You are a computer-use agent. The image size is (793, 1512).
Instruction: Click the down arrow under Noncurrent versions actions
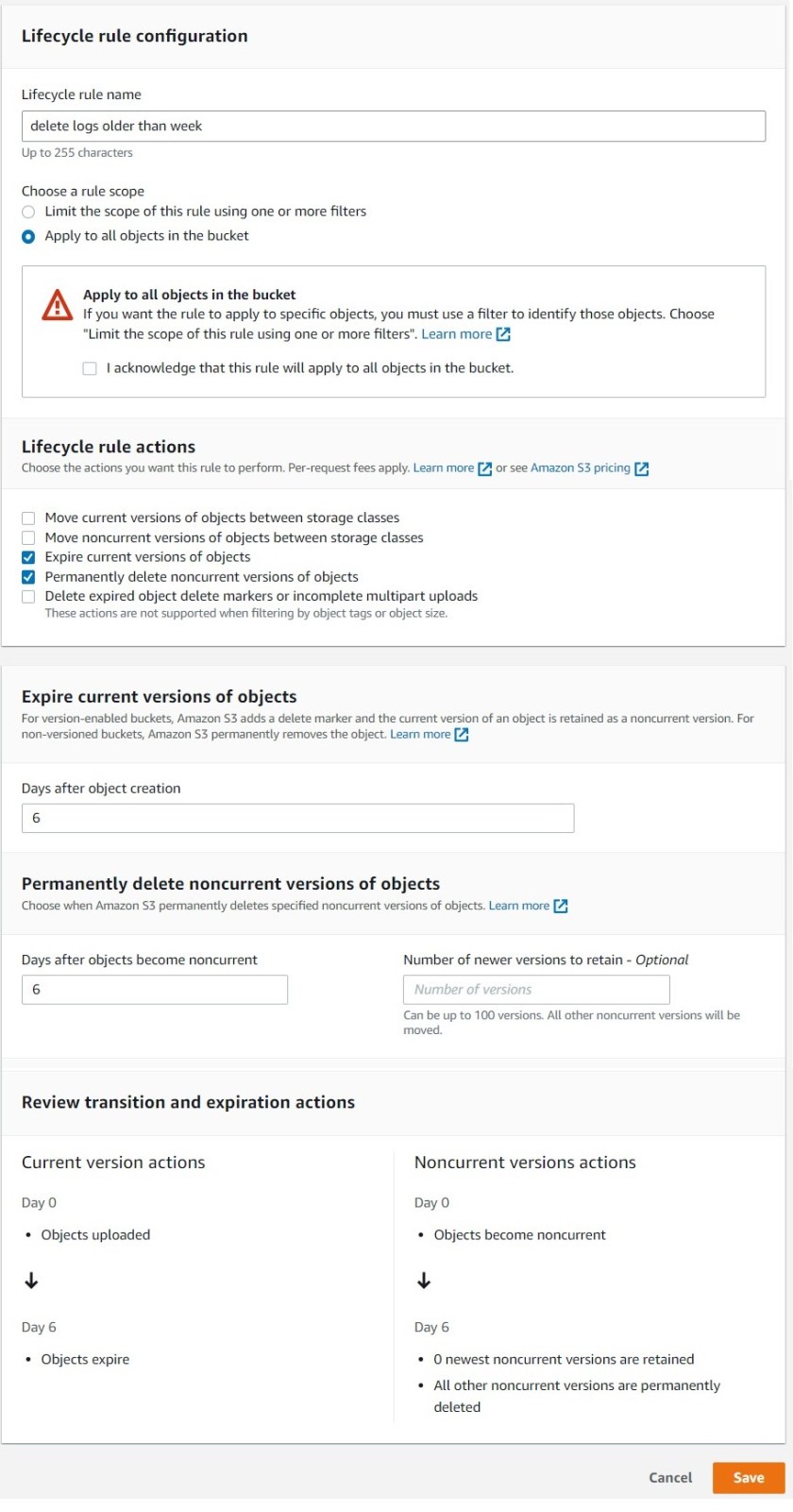click(x=424, y=1281)
